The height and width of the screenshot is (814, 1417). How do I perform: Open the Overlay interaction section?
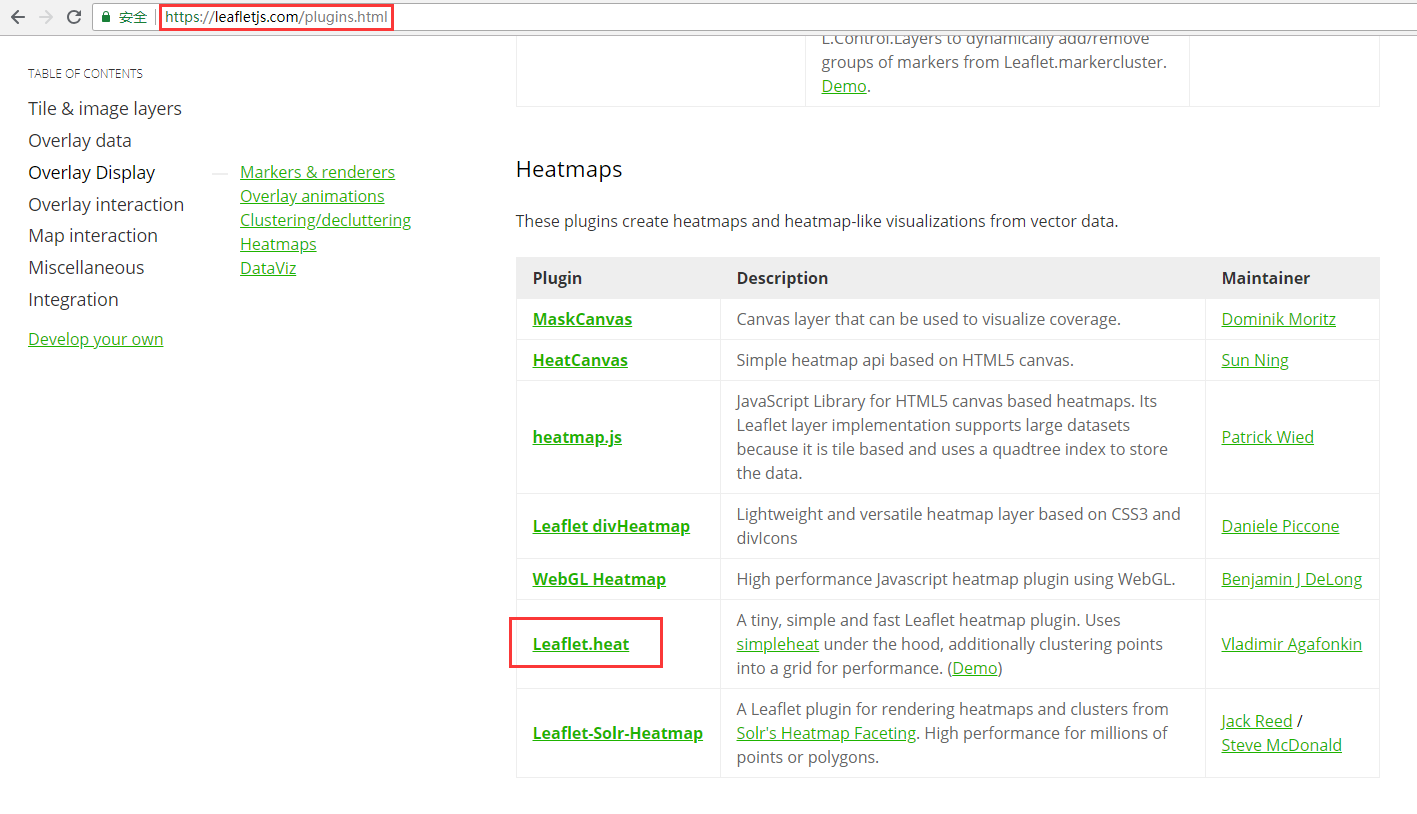(106, 205)
